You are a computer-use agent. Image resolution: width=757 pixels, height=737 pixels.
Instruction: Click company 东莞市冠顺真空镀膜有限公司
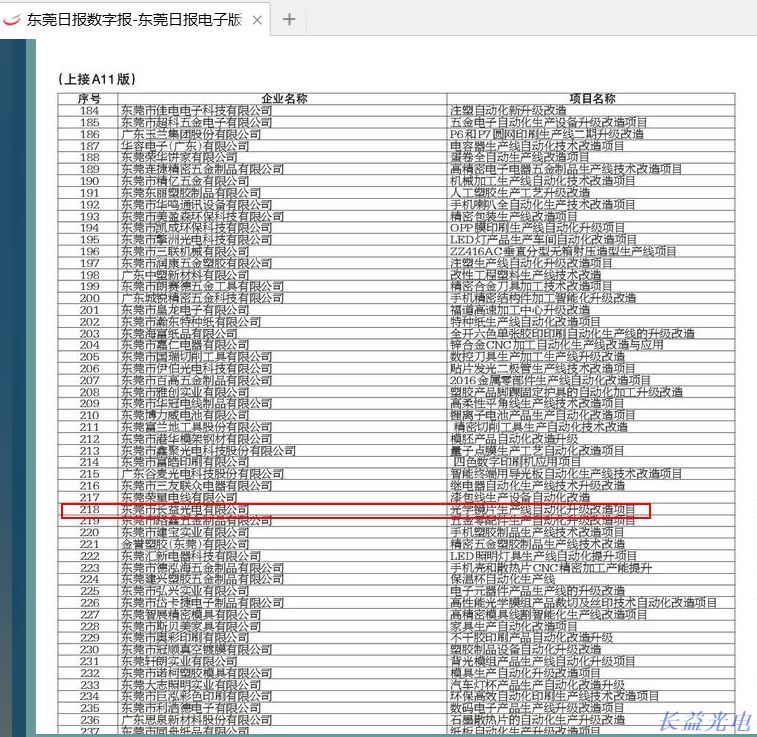[x=196, y=650]
